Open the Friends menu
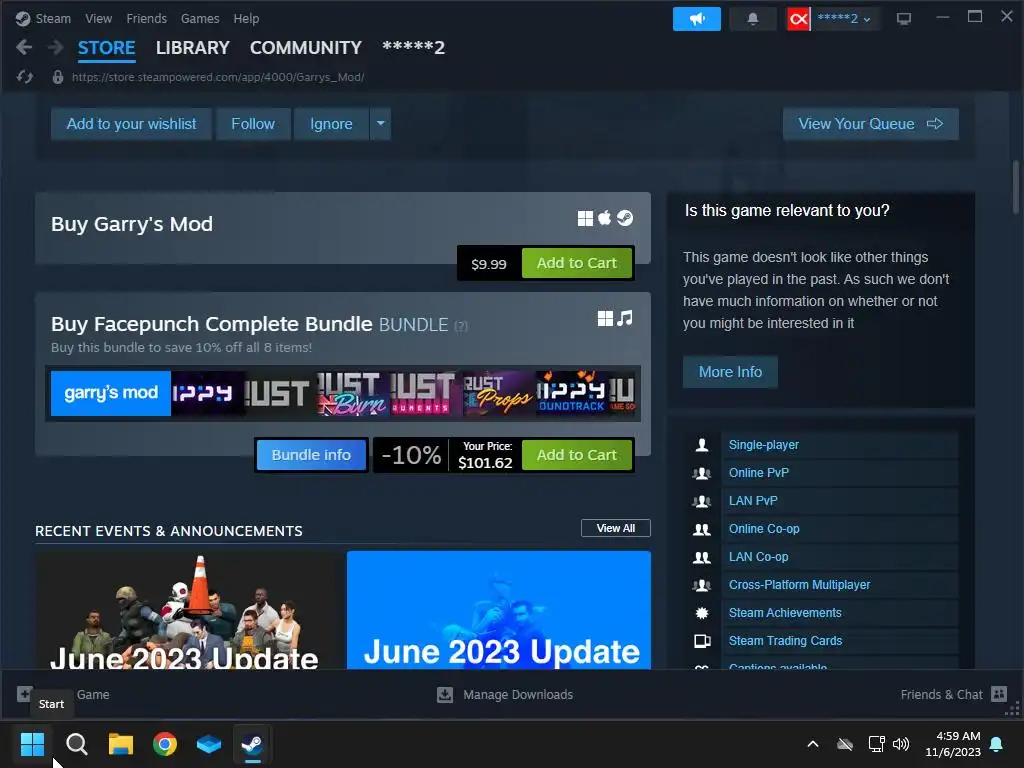Image resolution: width=1024 pixels, height=768 pixels. tap(146, 18)
